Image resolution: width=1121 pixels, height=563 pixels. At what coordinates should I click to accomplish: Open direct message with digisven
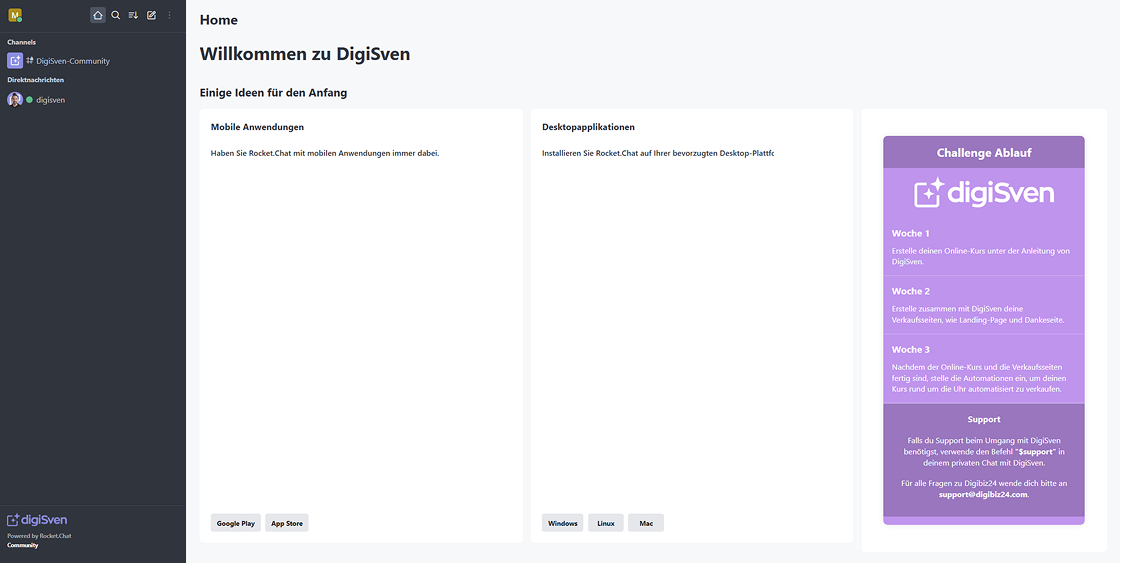[51, 100]
